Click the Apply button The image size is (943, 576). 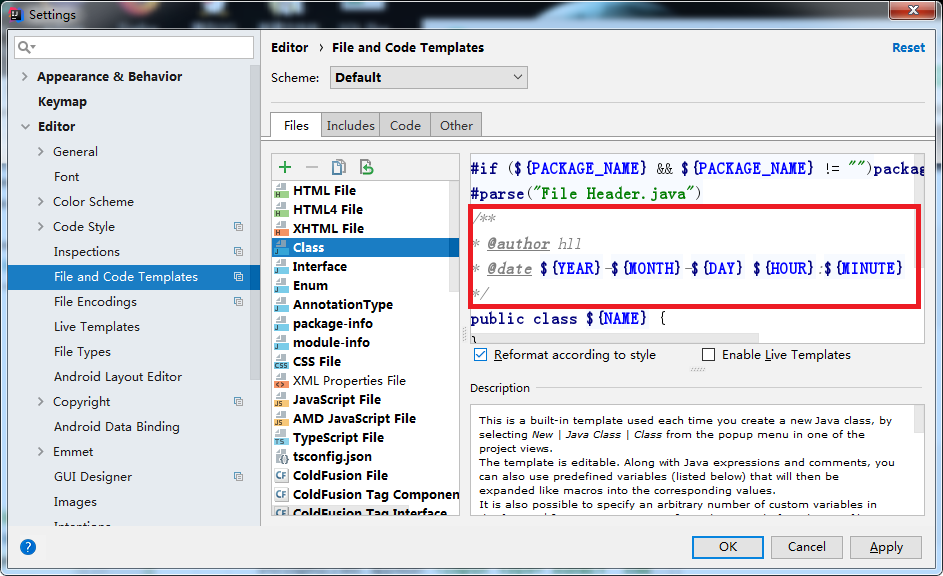(886, 547)
